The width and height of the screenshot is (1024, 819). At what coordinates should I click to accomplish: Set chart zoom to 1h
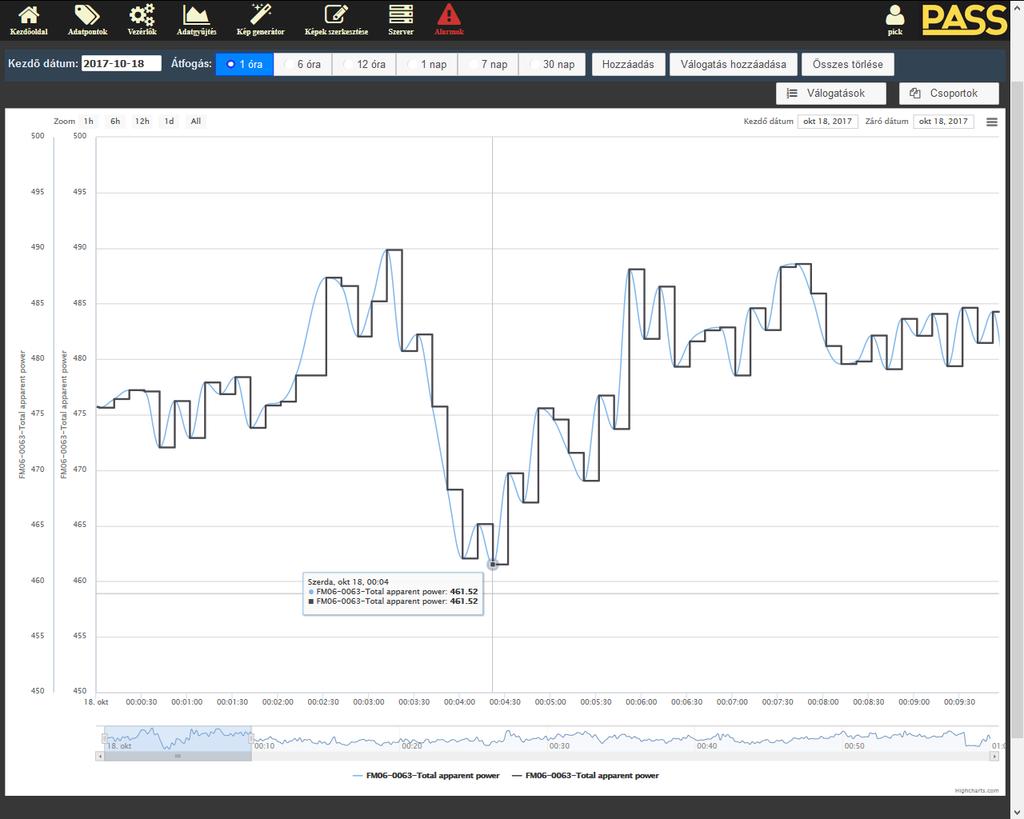coord(89,121)
